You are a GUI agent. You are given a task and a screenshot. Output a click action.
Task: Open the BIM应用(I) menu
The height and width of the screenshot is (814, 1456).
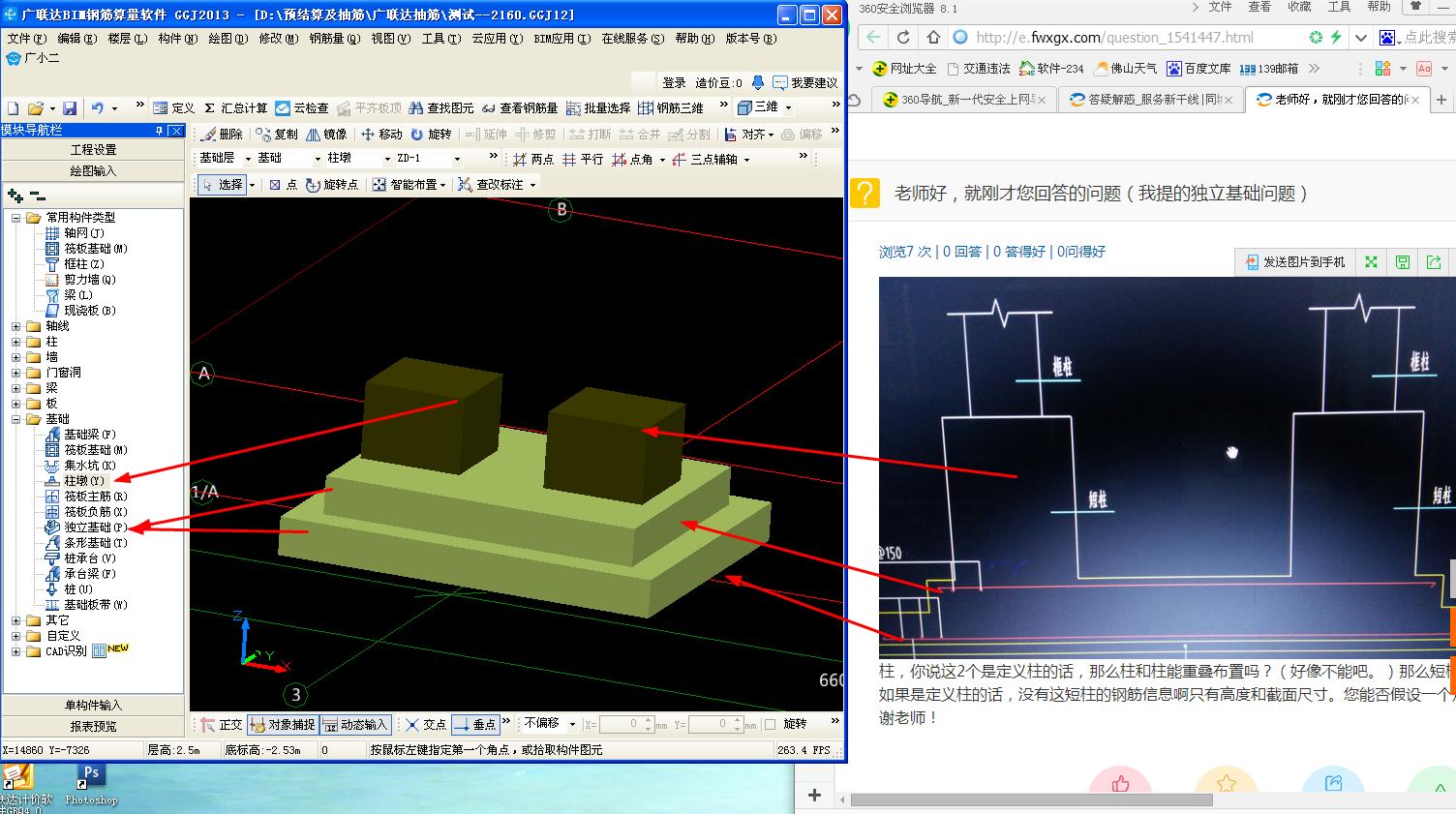[563, 39]
